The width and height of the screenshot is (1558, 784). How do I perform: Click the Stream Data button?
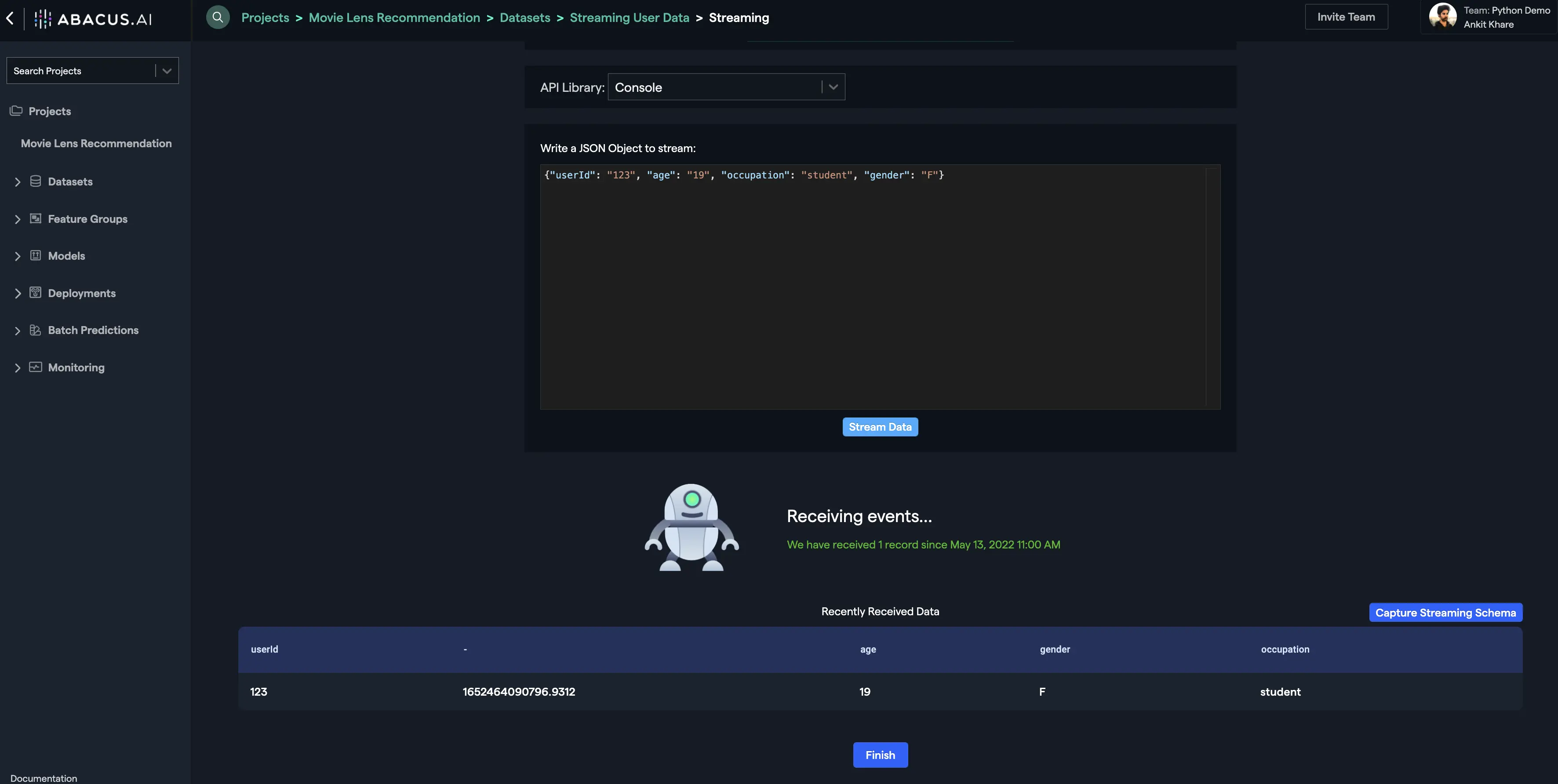[880, 426]
